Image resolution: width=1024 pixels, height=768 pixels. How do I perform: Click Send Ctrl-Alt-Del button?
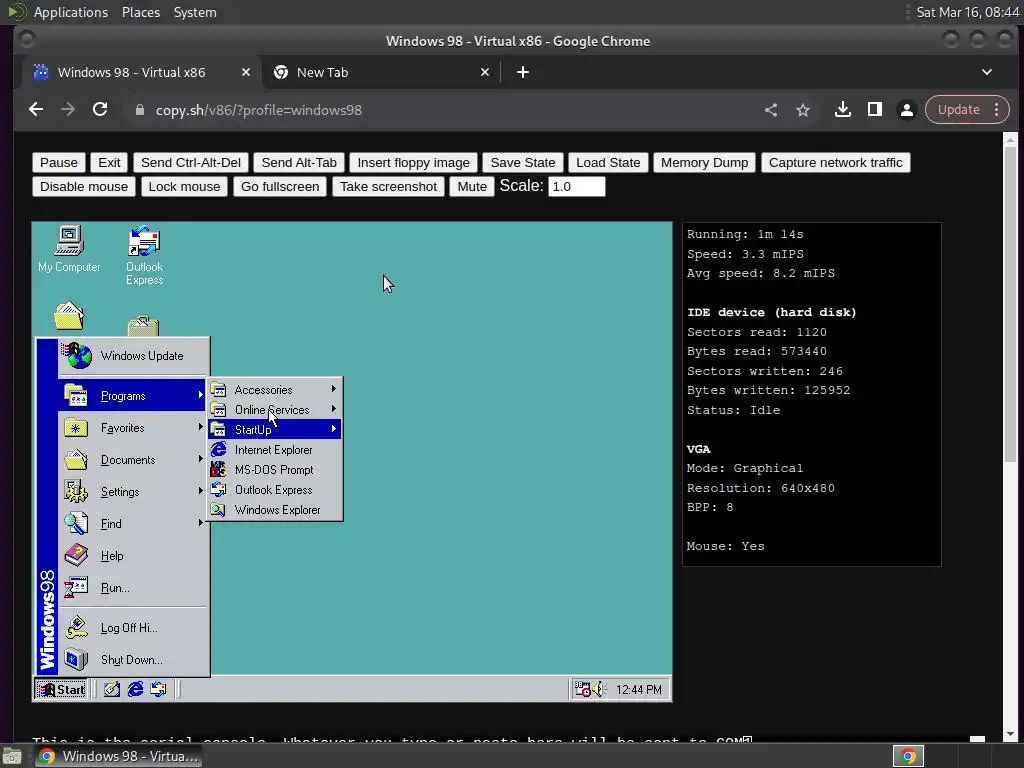tap(191, 163)
